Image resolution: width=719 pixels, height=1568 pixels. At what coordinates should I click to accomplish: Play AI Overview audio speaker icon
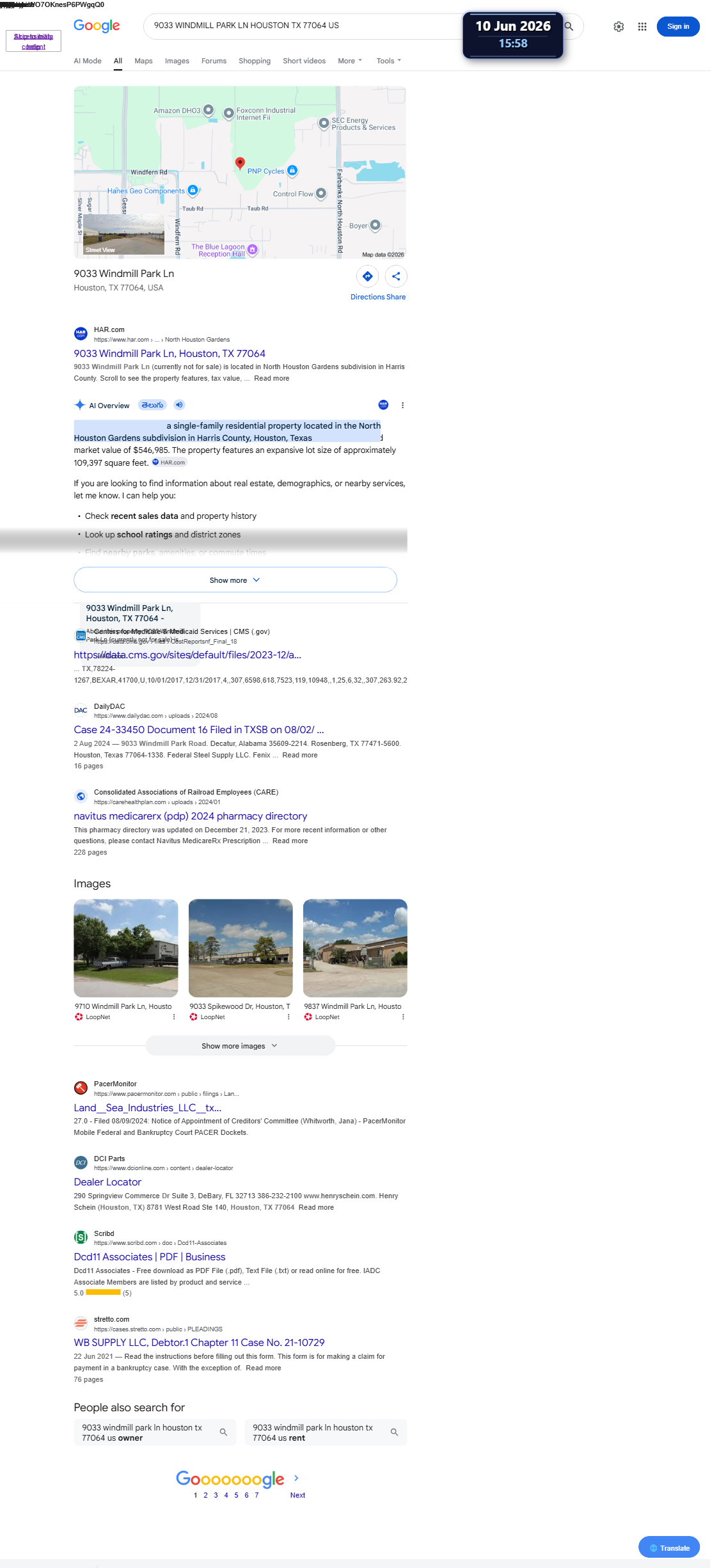tap(180, 405)
